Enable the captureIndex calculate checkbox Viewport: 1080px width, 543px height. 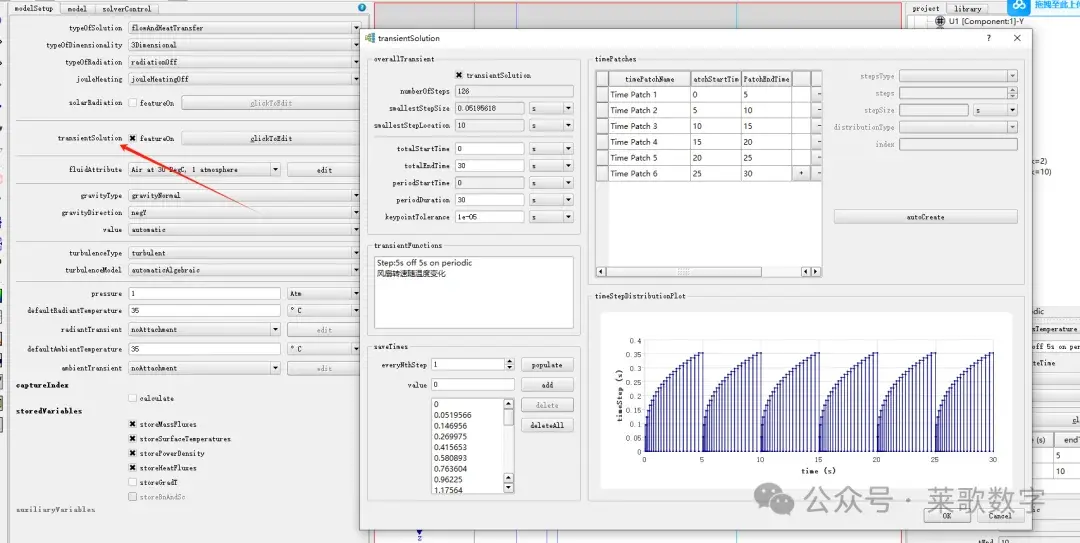pos(132,398)
